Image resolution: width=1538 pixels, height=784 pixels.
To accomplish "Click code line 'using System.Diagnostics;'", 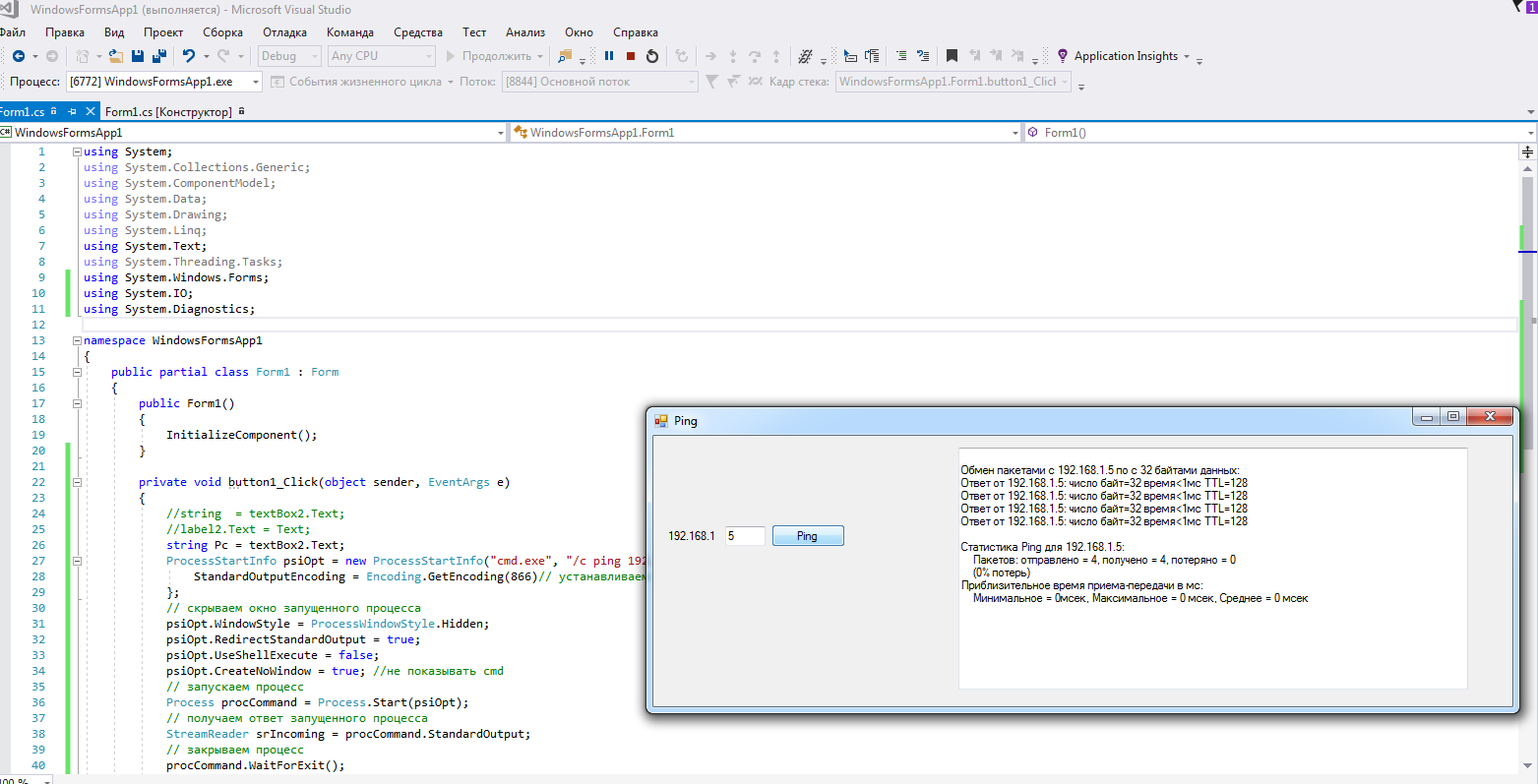I will [169, 309].
